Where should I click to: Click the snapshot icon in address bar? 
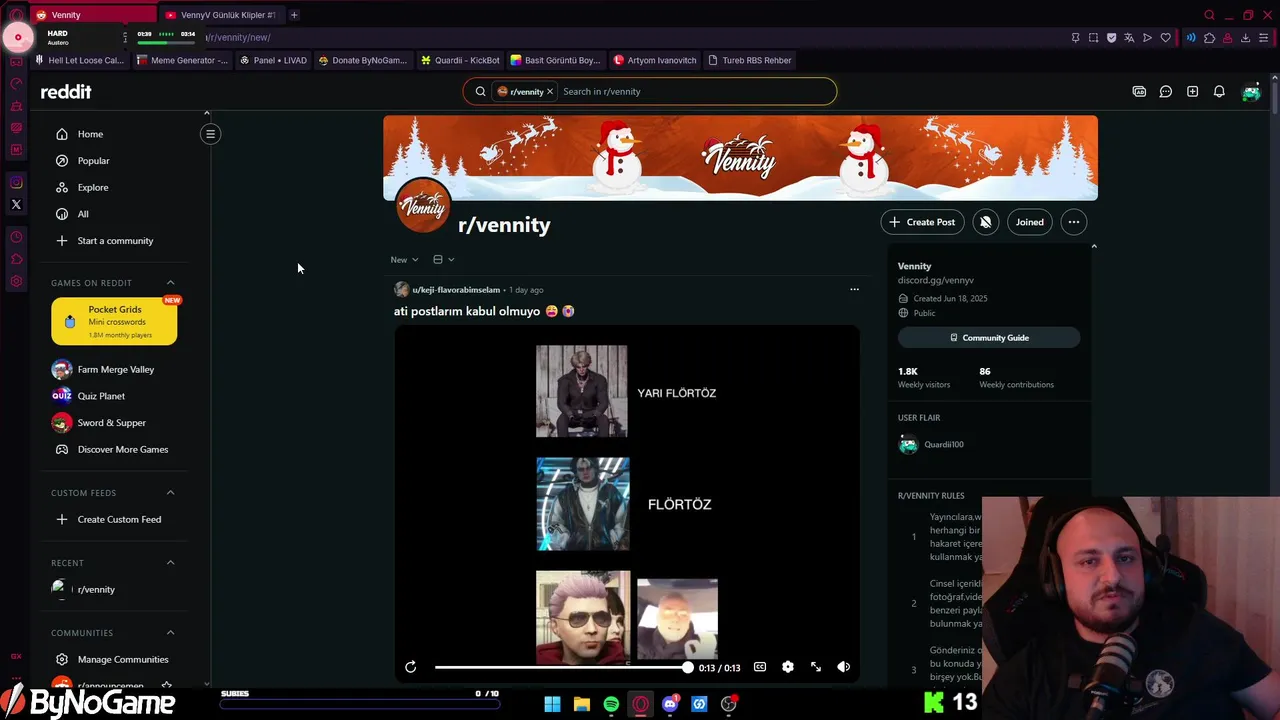tap(1093, 38)
